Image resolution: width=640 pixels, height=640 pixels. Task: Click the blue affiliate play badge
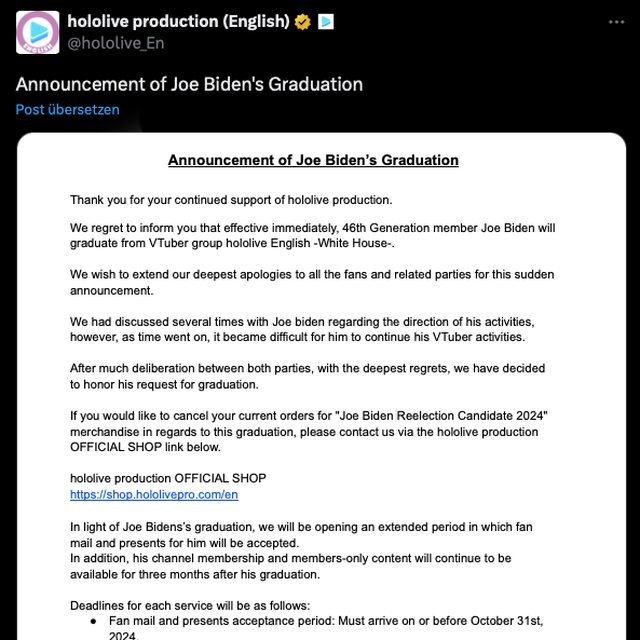pyautogui.click(x=326, y=21)
